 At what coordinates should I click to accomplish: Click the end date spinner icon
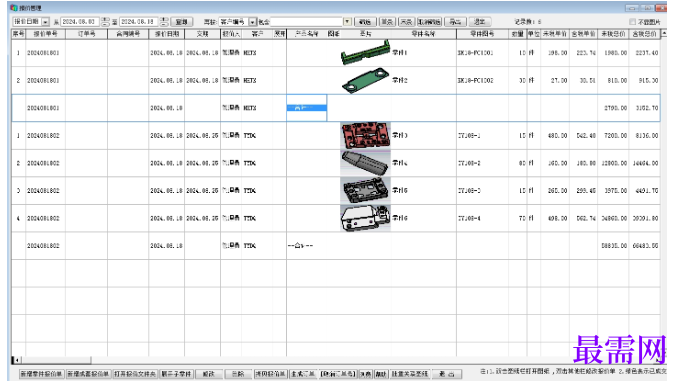(164, 21)
